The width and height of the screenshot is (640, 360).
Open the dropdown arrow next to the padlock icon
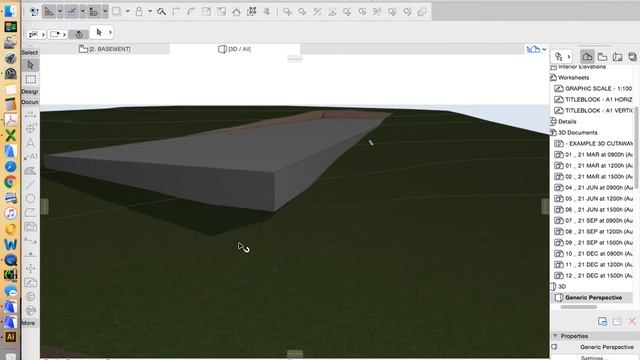coord(150,11)
